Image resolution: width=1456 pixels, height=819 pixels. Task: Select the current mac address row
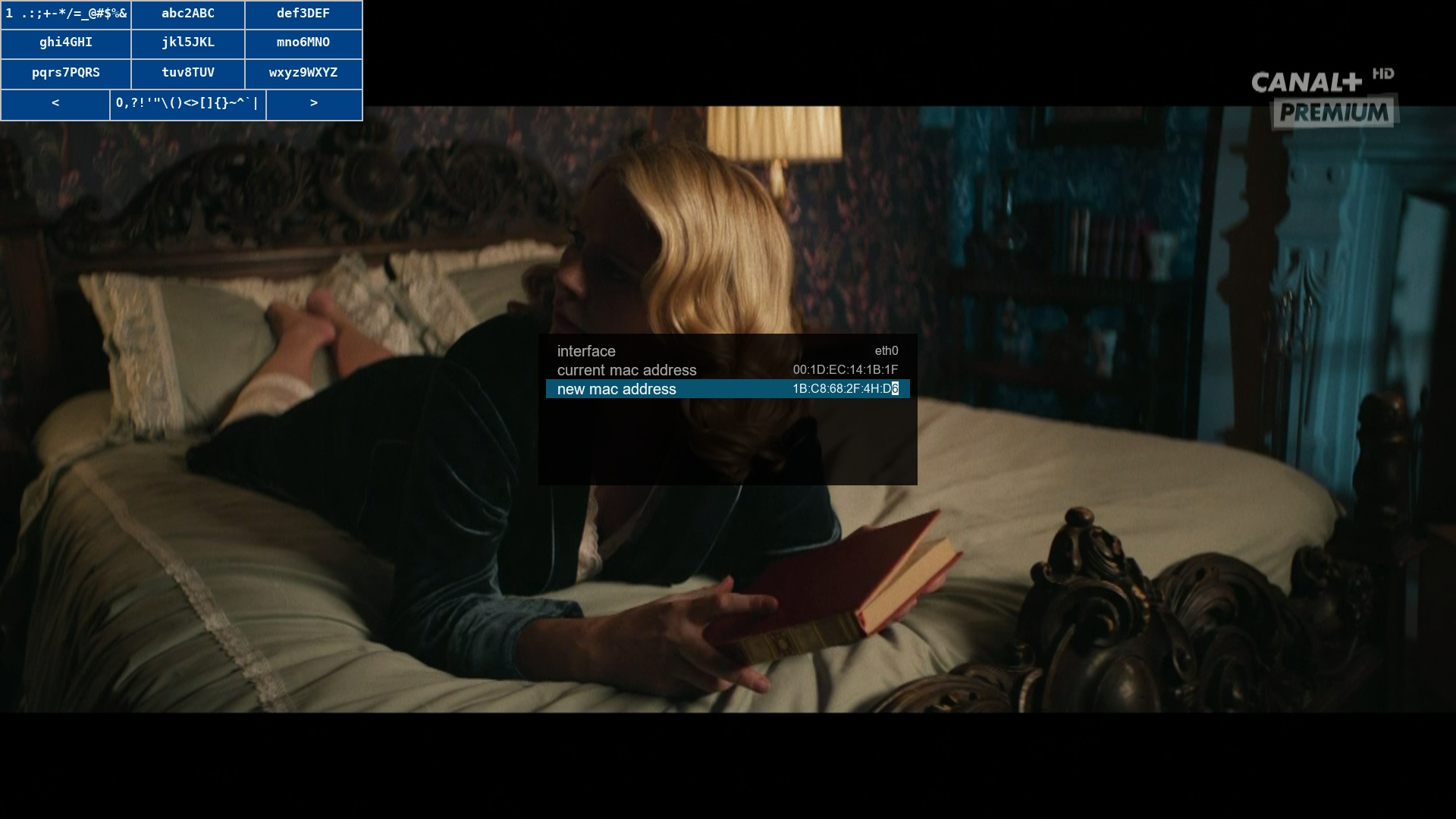(728, 370)
